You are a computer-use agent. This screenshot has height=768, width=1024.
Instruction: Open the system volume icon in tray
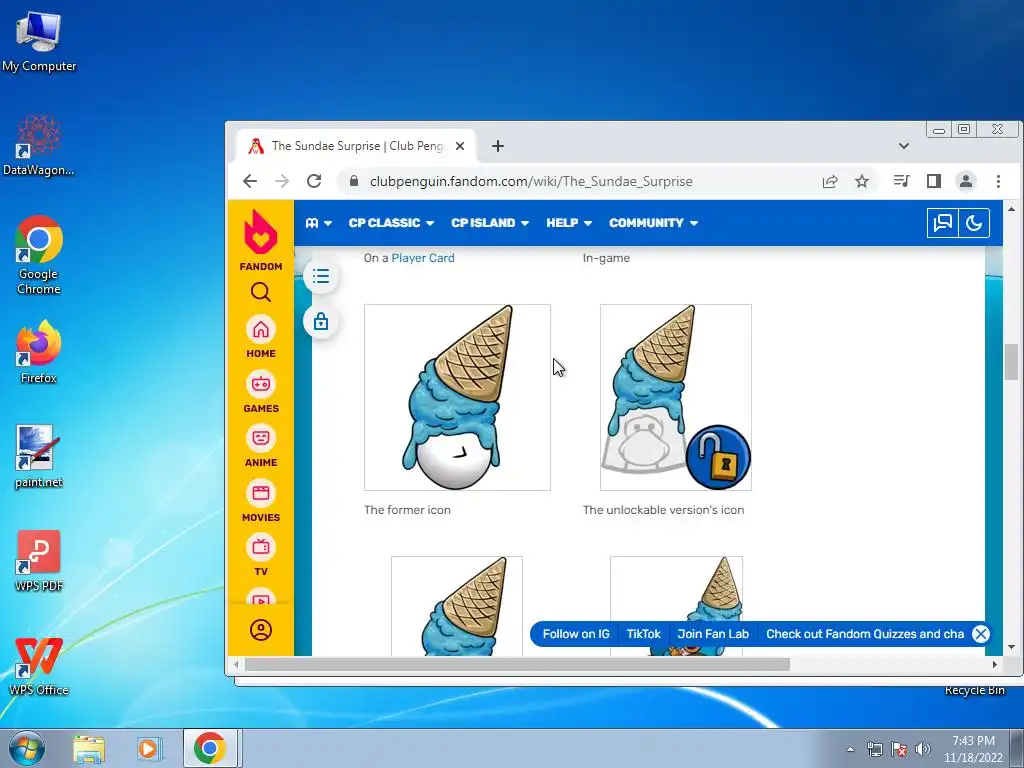click(923, 749)
